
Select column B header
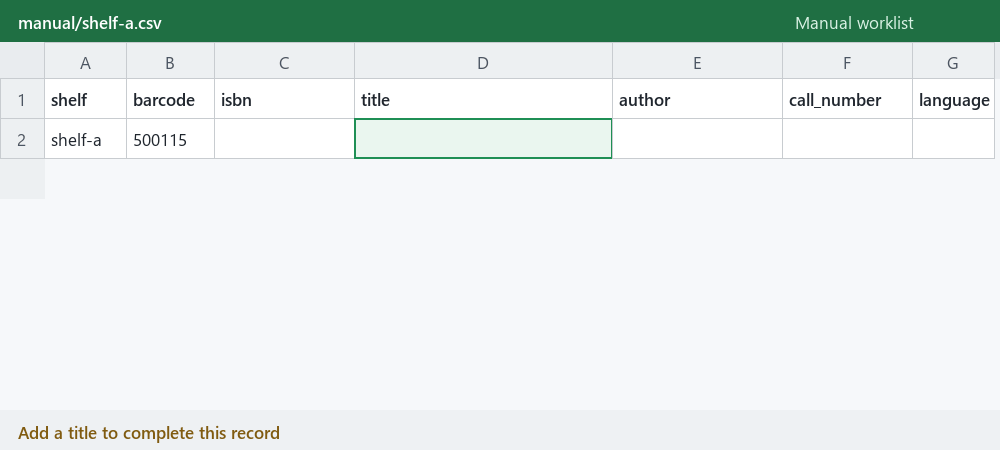170,62
